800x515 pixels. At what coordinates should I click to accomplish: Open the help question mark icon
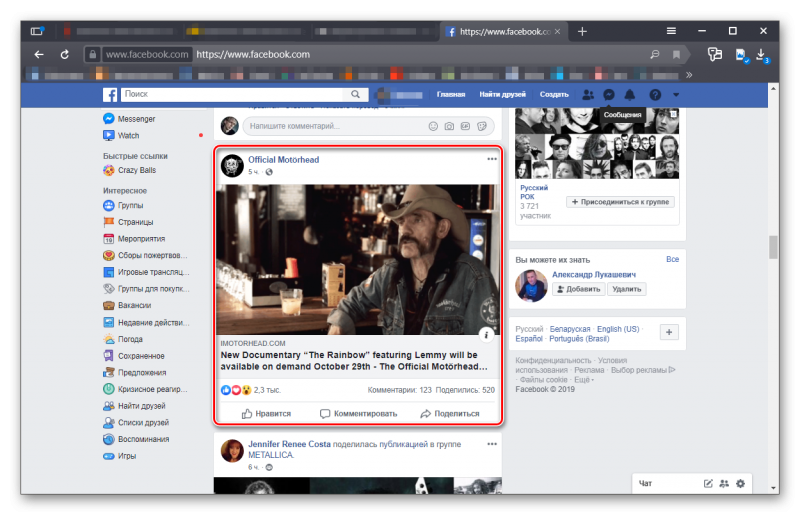655,94
